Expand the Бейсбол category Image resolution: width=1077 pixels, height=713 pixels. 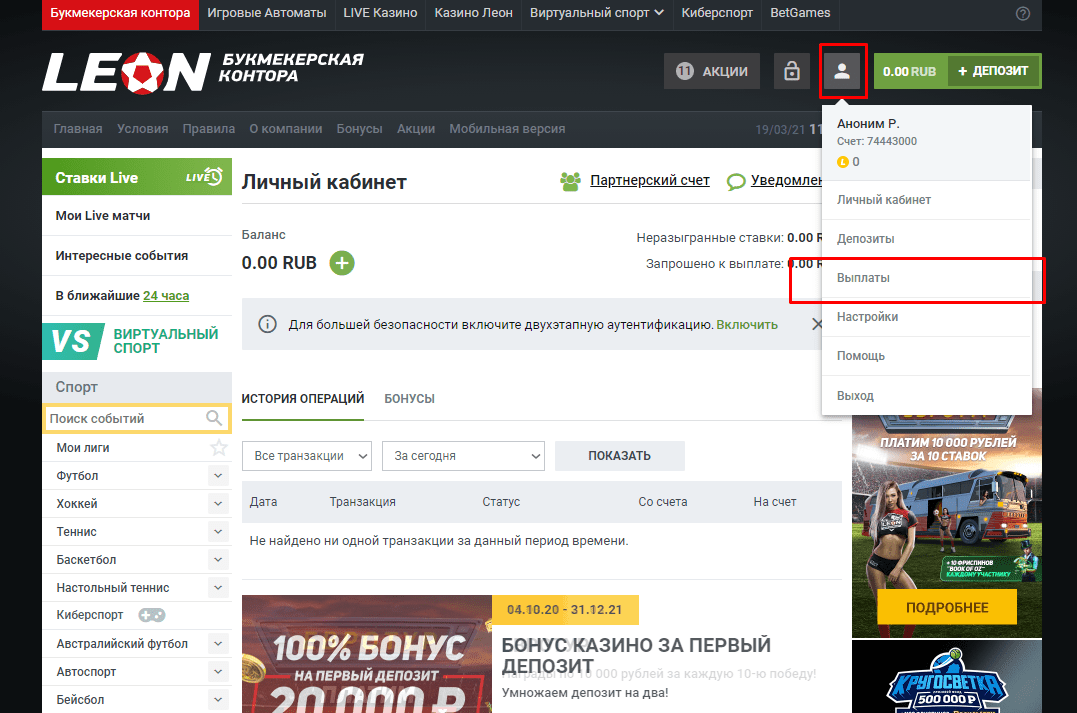[x=218, y=700]
